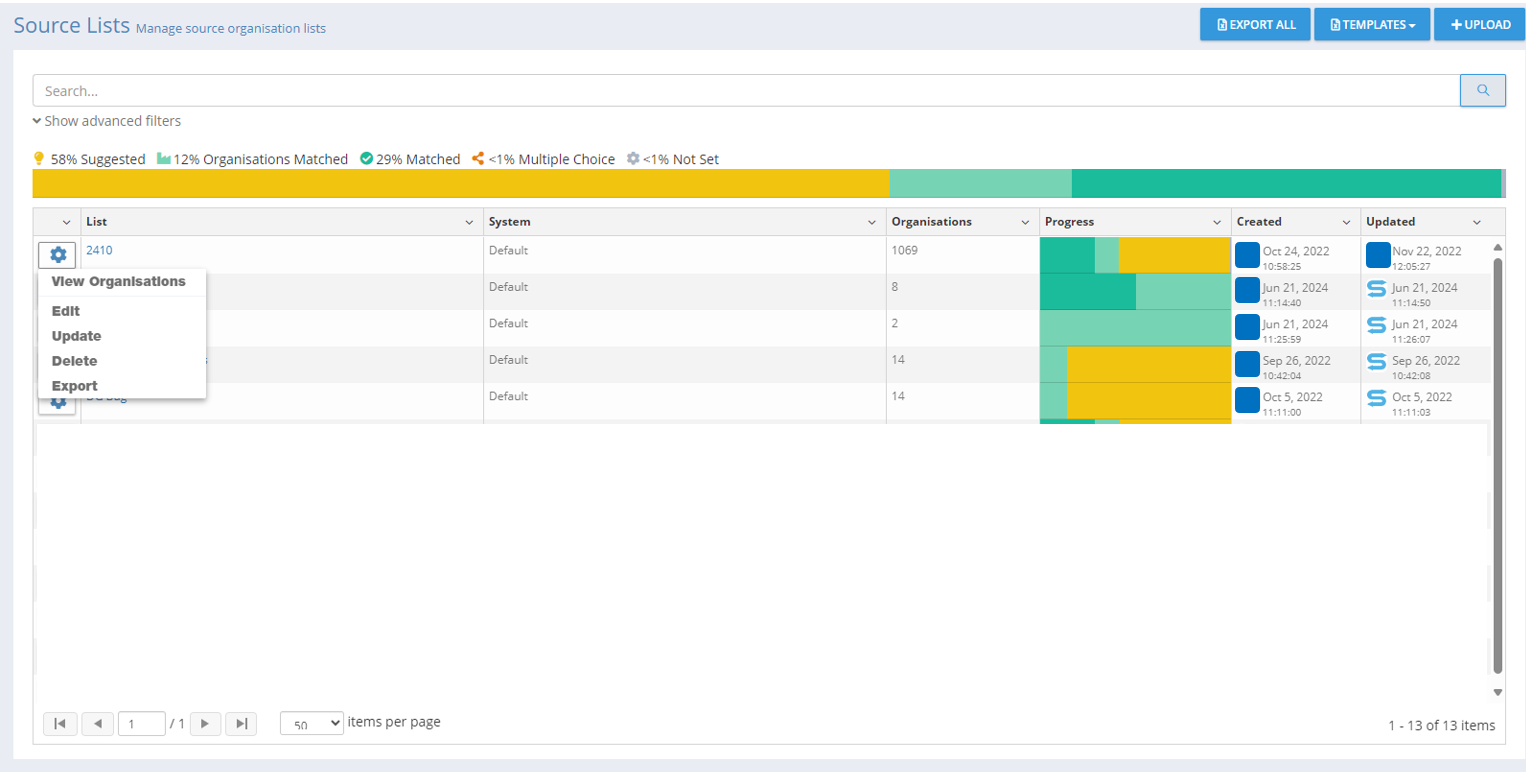1526x772 pixels.
Task: Open the Organisations column header menu
Action: point(1024,222)
